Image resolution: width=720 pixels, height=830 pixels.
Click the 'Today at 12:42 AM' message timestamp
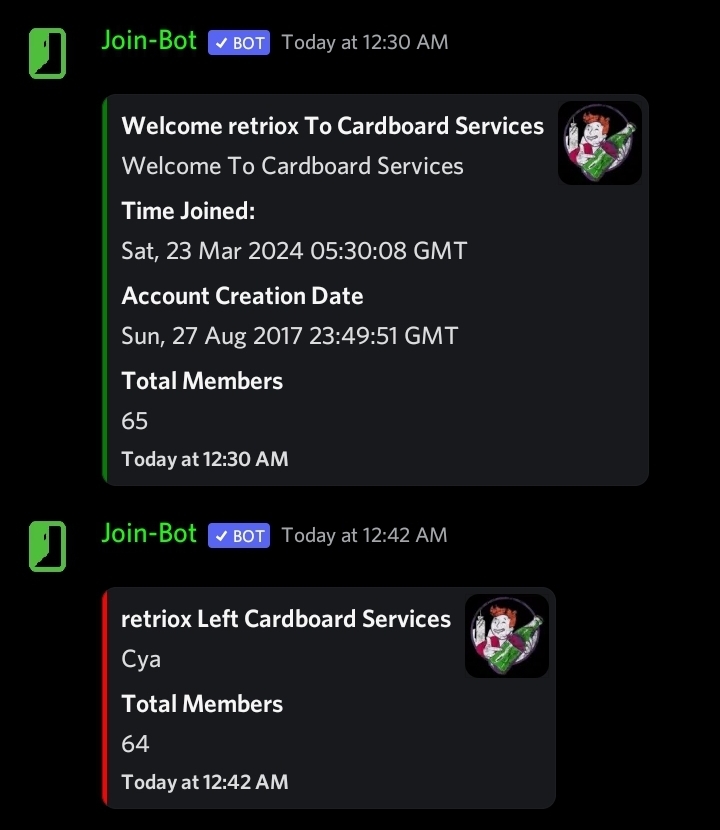tap(364, 535)
